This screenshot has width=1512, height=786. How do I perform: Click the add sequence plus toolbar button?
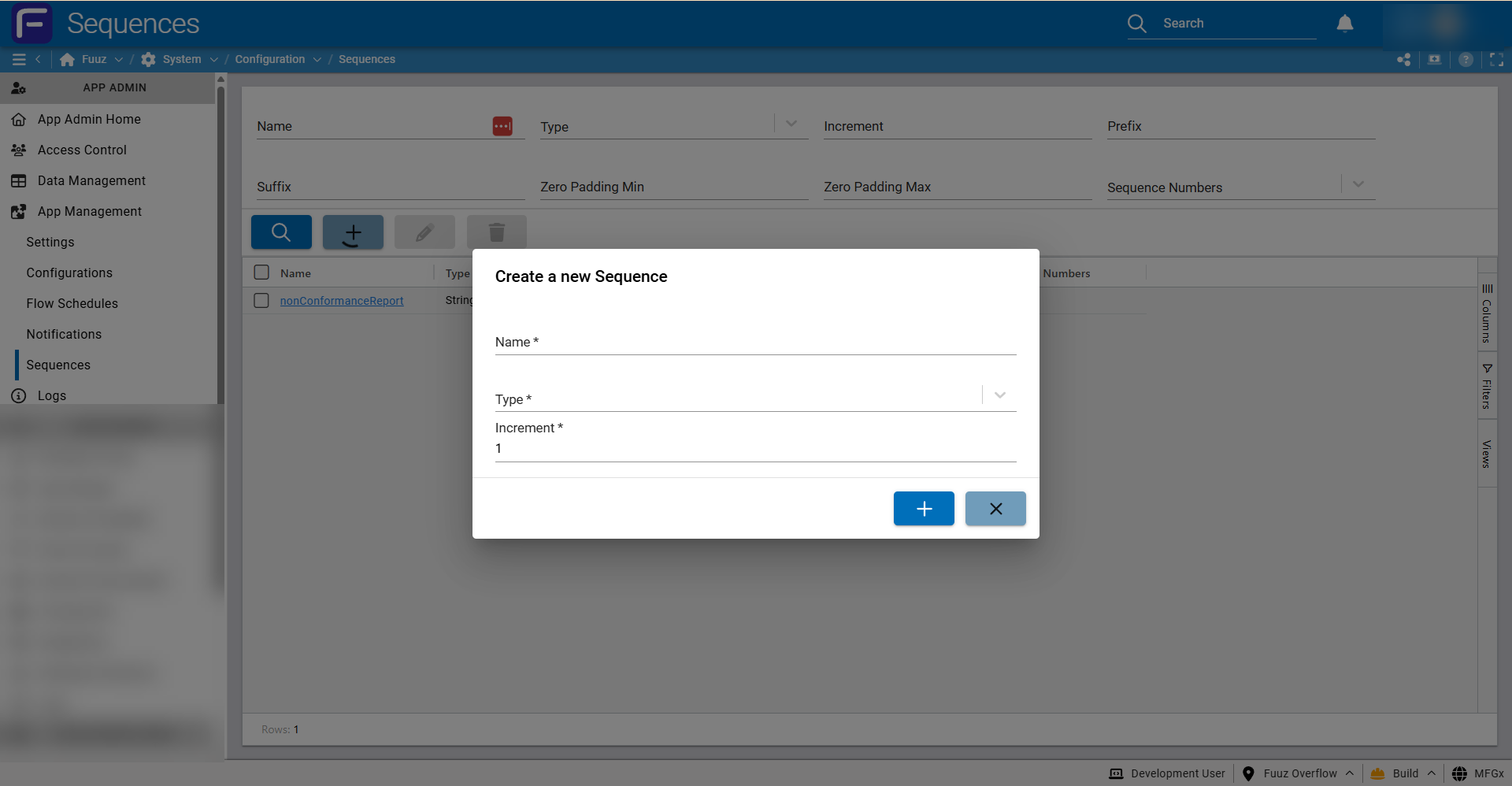353,232
